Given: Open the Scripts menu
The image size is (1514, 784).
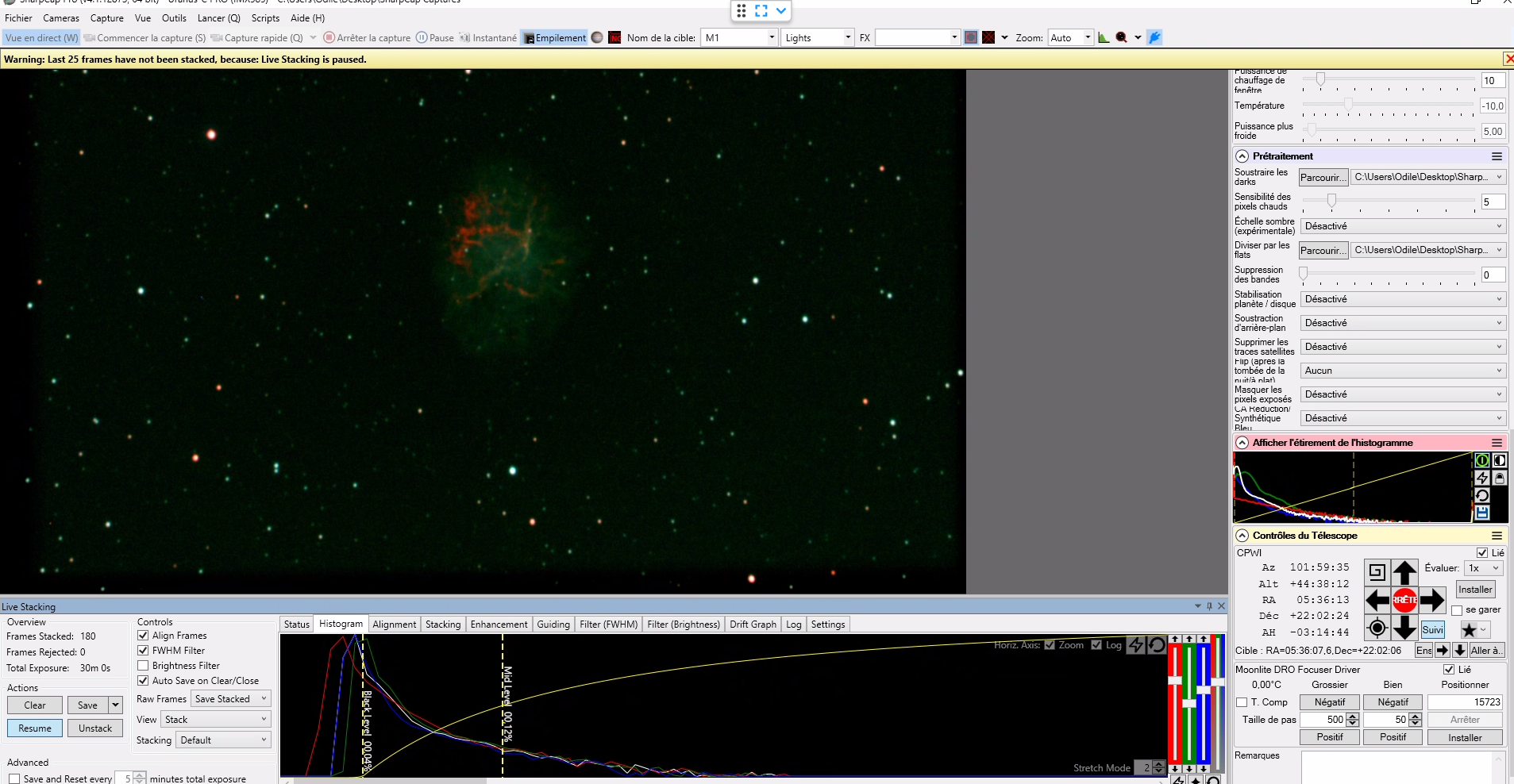Looking at the screenshot, I should (x=265, y=18).
